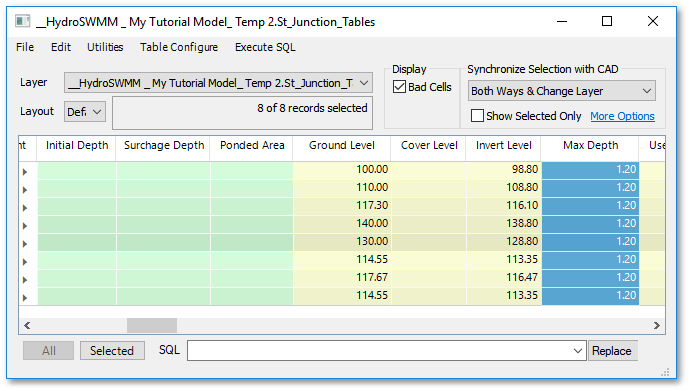This screenshot has width=689, height=391.
Task: Click horizontal scrollbar left arrow
Action: (27, 326)
